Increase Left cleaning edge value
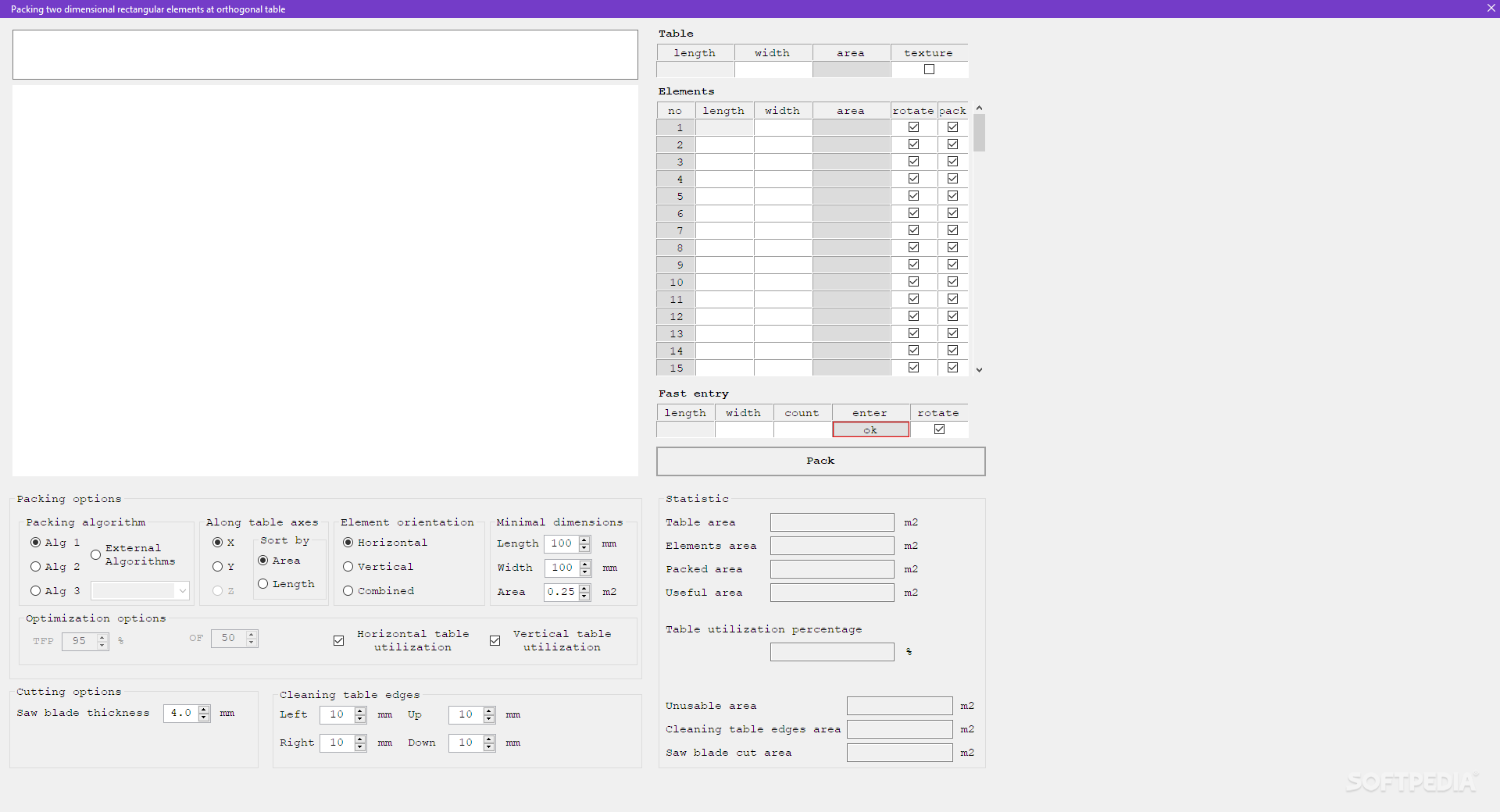 (360, 711)
